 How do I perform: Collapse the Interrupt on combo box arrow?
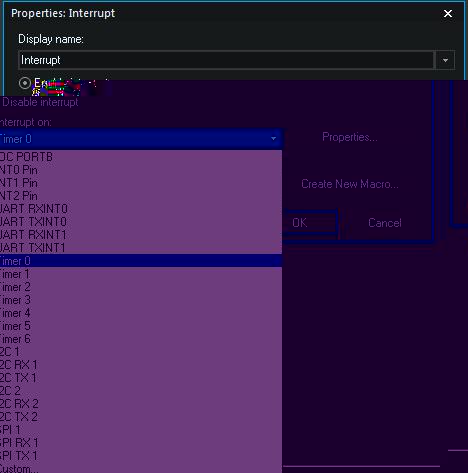click(273, 138)
